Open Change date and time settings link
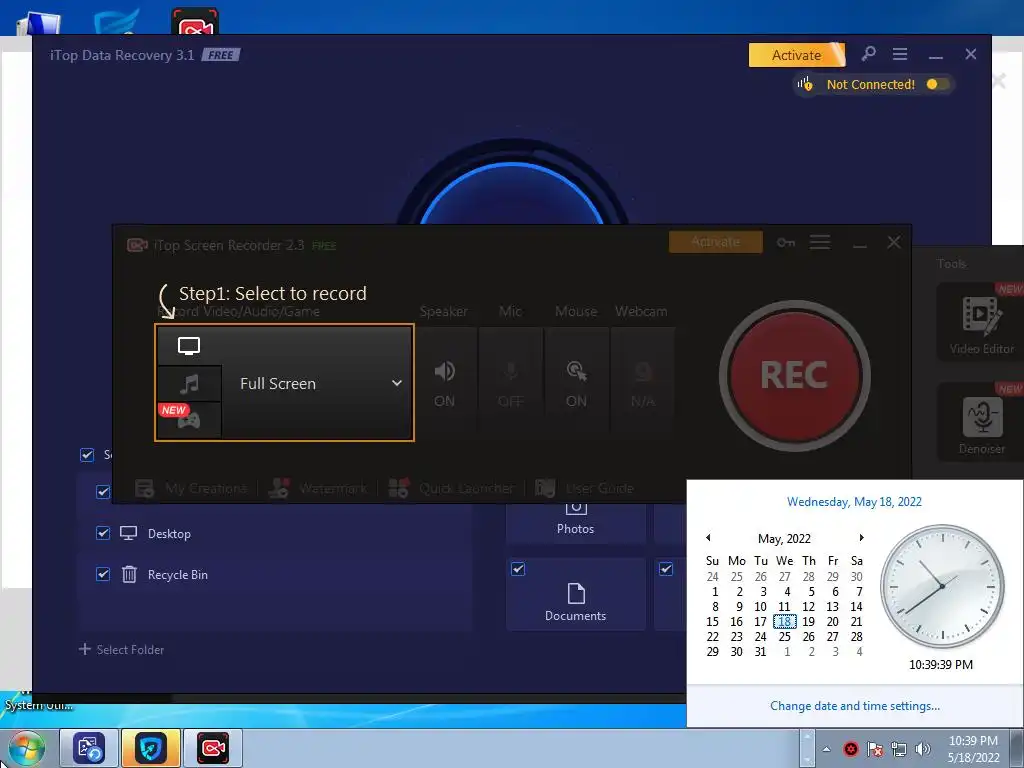This screenshot has height=768, width=1024. point(855,706)
